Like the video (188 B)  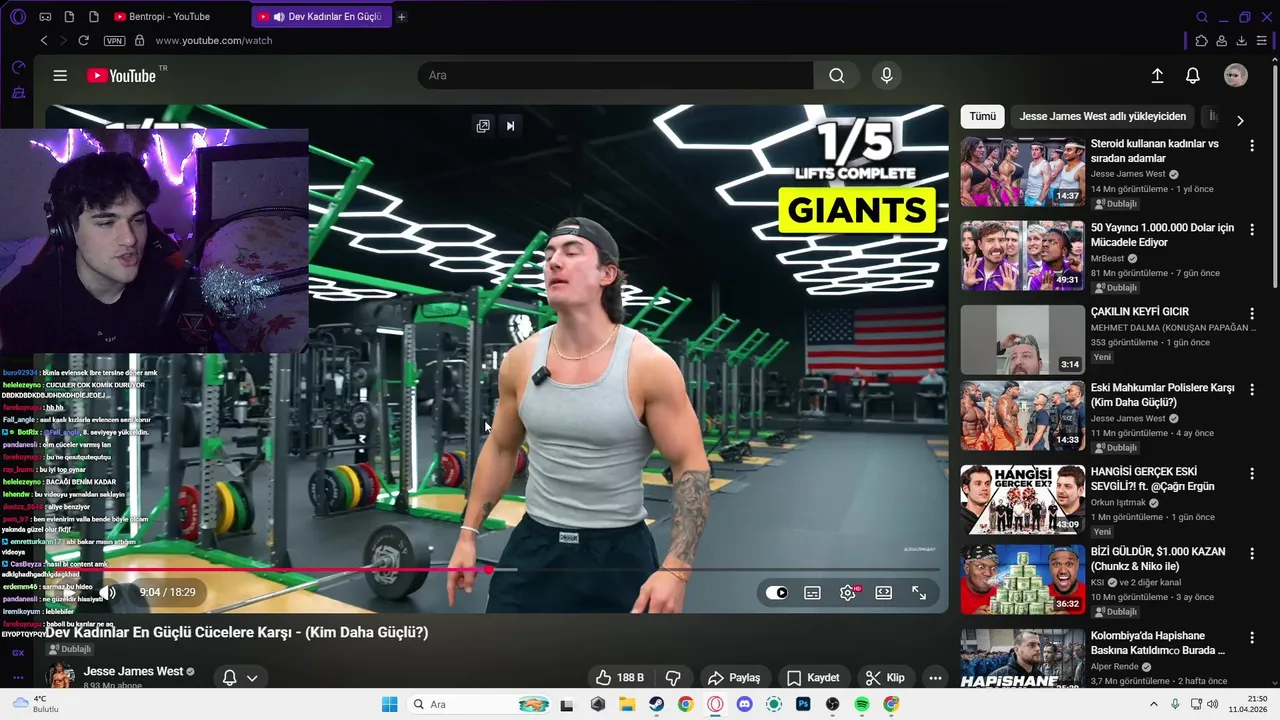pos(620,677)
